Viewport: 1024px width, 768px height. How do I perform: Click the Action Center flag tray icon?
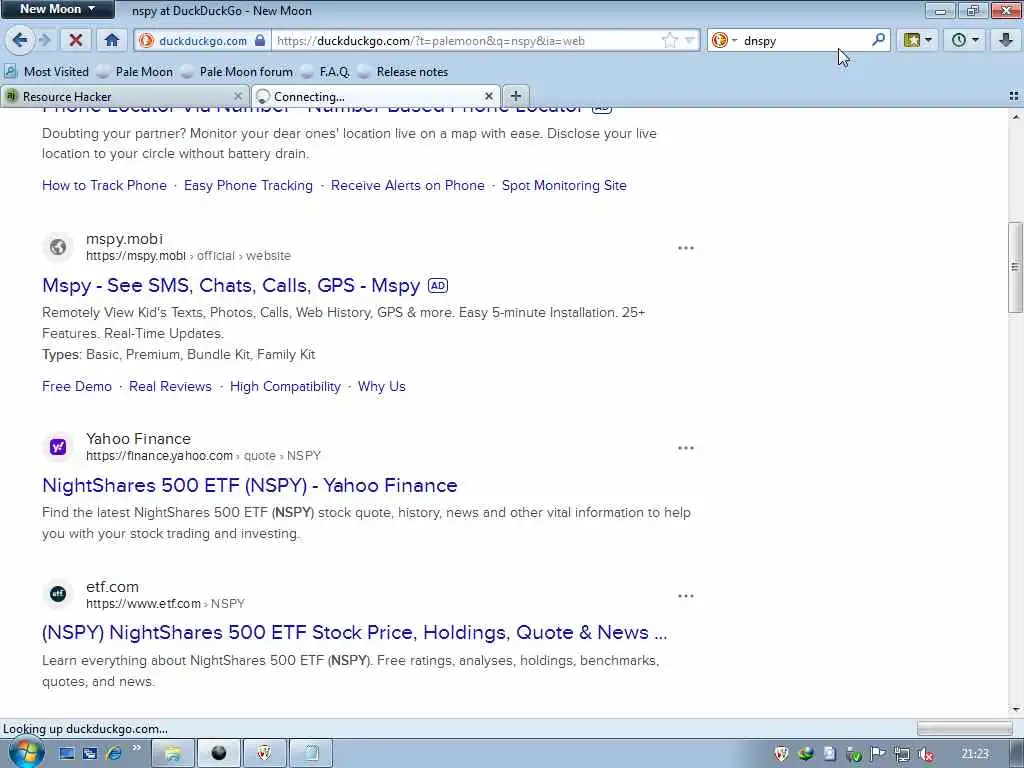878,754
